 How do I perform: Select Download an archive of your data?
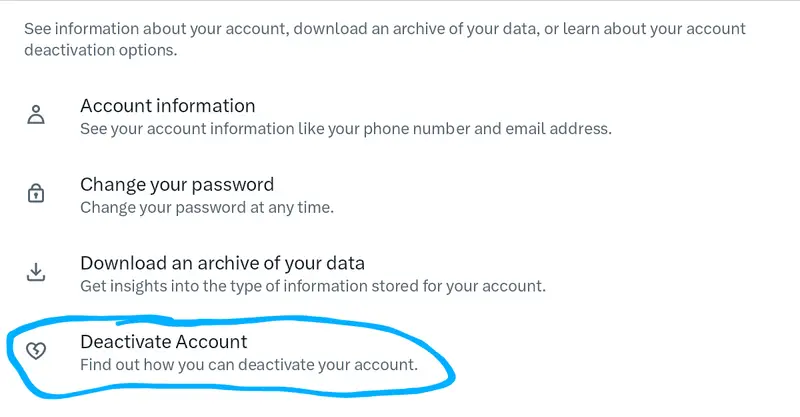(x=222, y=264)
